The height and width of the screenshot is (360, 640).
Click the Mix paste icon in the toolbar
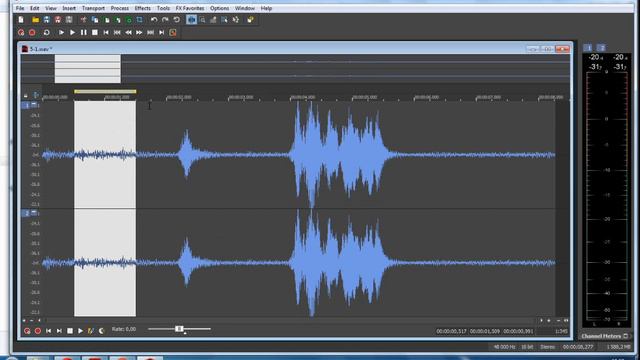118,20
